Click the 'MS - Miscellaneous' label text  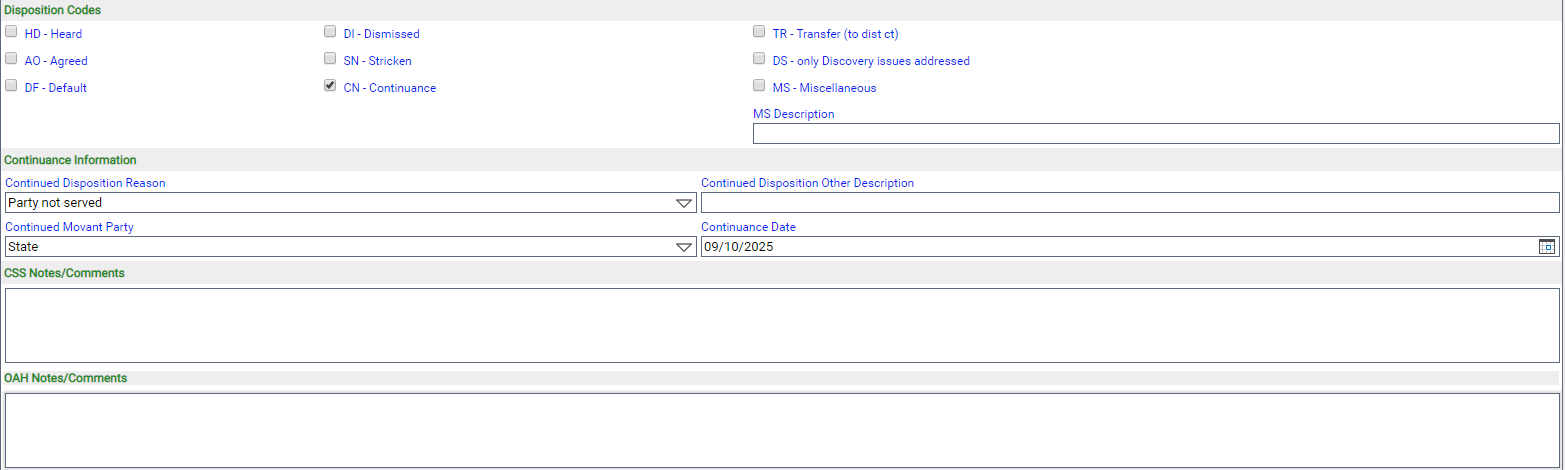[x=824, y=88]
